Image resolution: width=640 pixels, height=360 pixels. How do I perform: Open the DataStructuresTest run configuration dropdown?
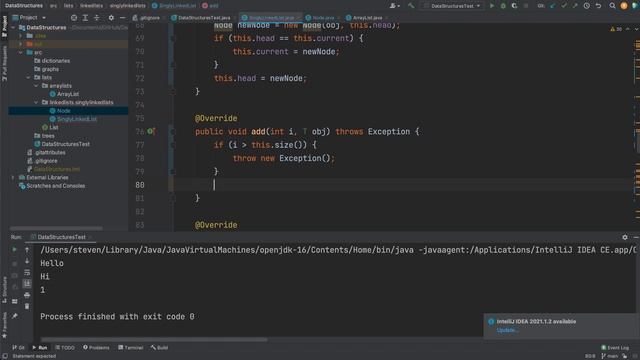tap(452, 6)
